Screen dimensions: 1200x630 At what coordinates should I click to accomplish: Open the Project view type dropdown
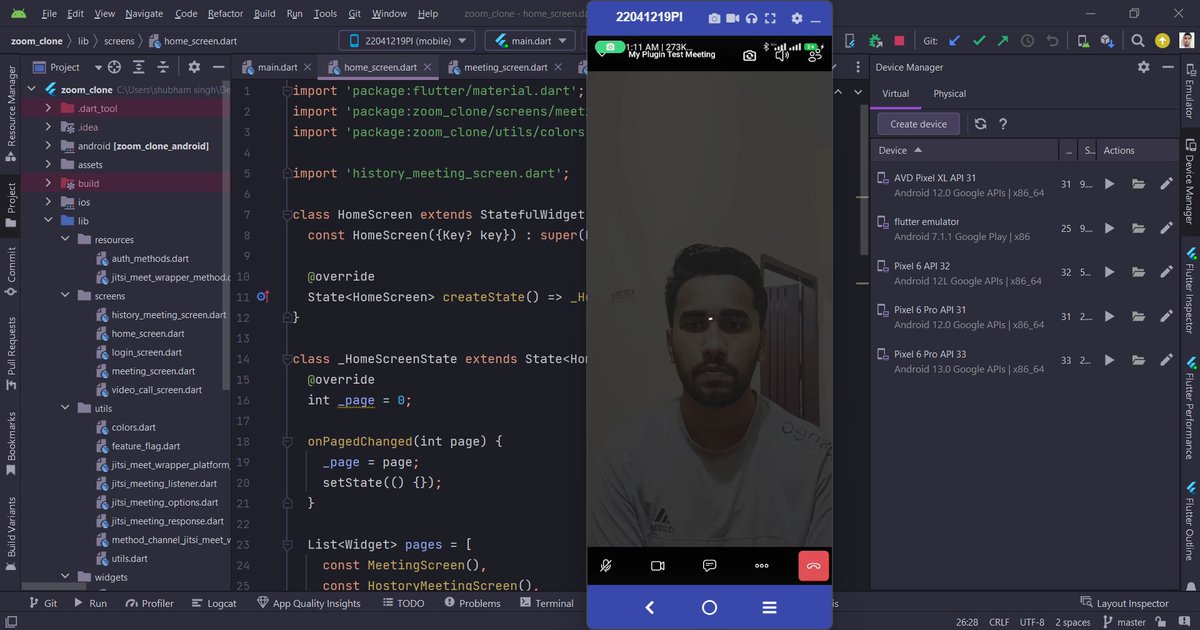[x=69, y=67]
